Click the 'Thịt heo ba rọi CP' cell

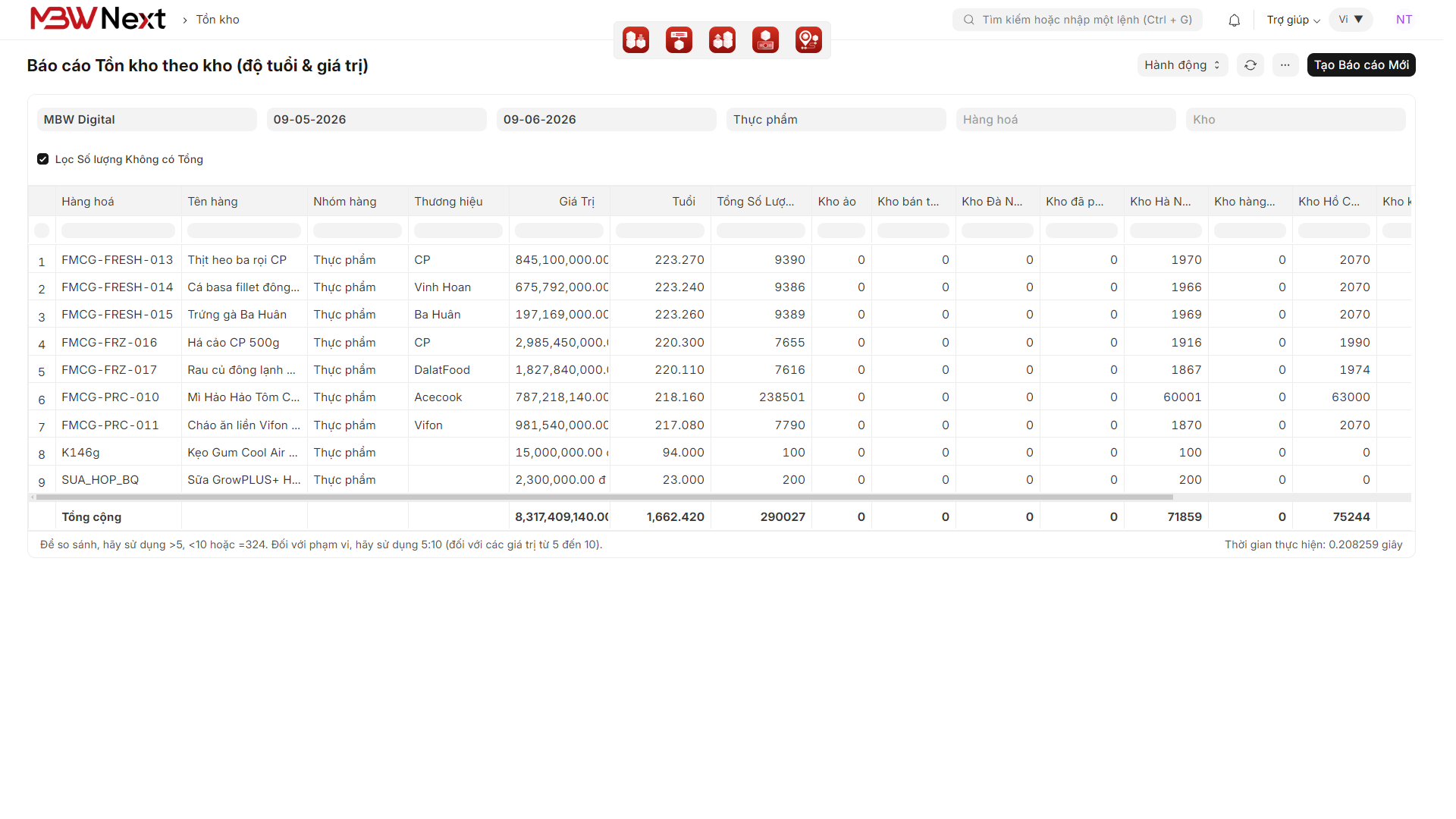point(244,260)
